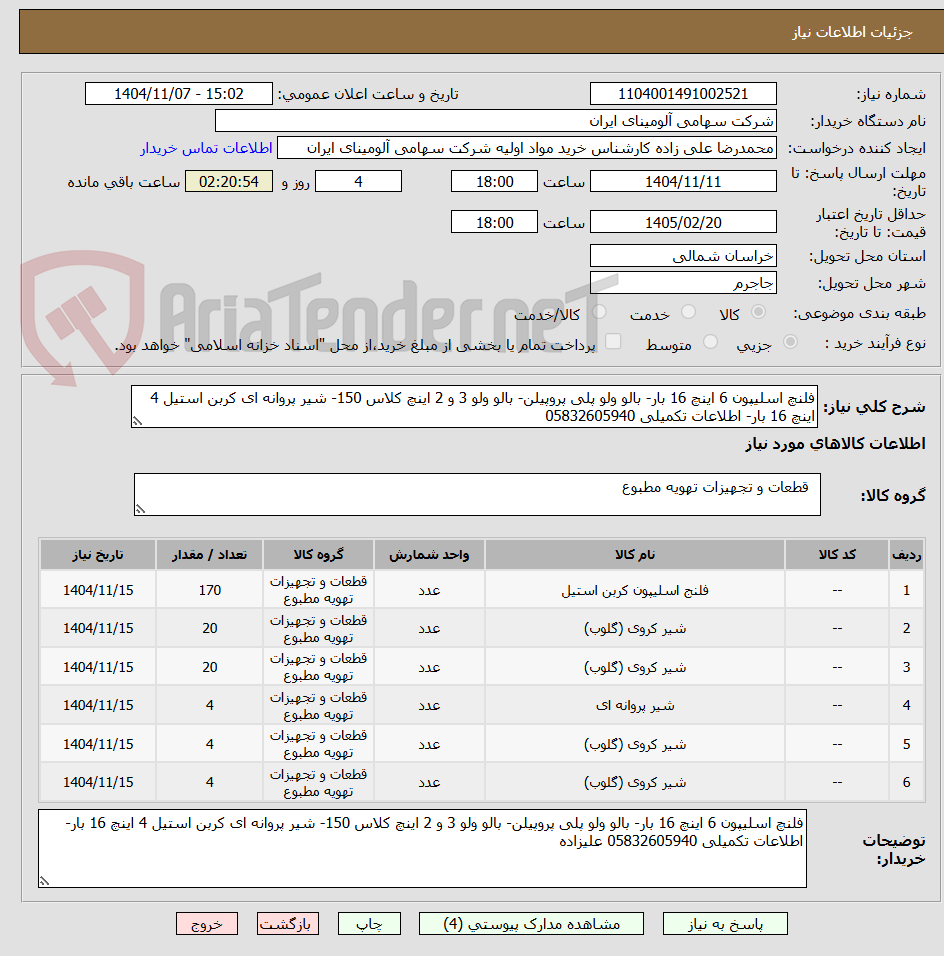Select the کالا radio button
The height and width of the screenshot is (956, 944).
pos(759,312)
